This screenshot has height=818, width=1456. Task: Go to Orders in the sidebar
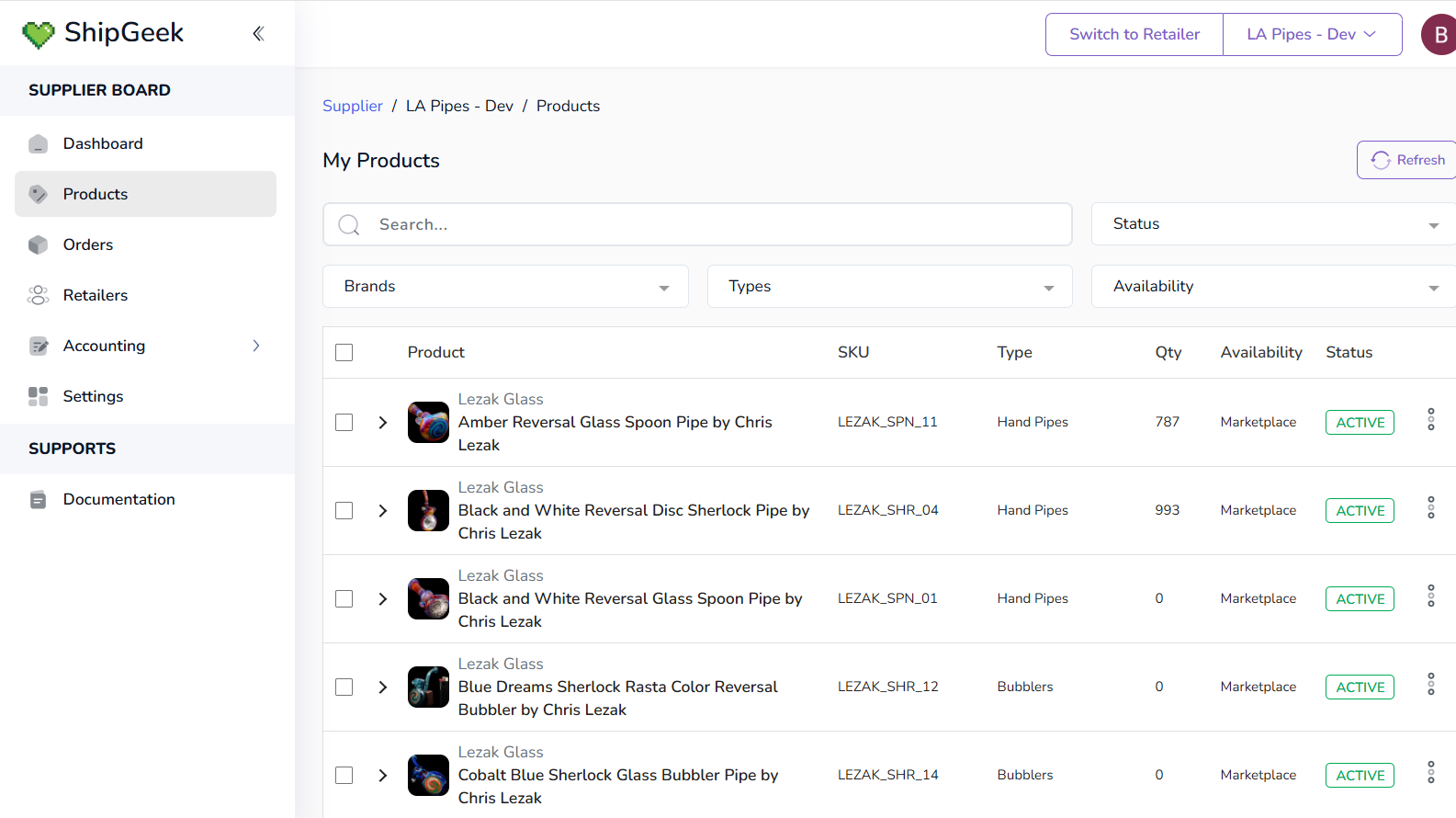(145, 244)
